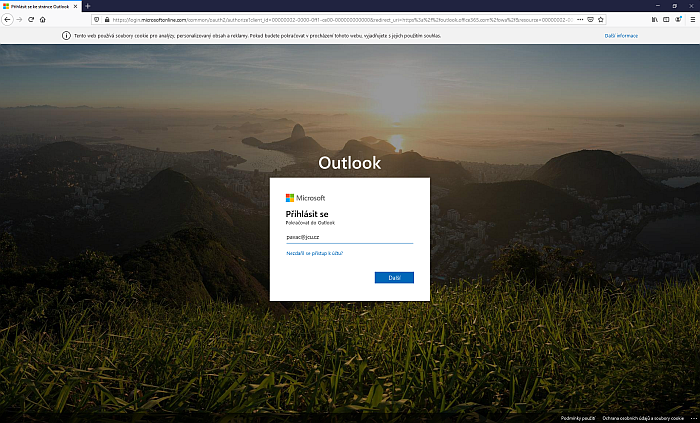700x423 pixels.
Task: Click the blue Další button
Action: pyautogui.click(x=394, y=278)
